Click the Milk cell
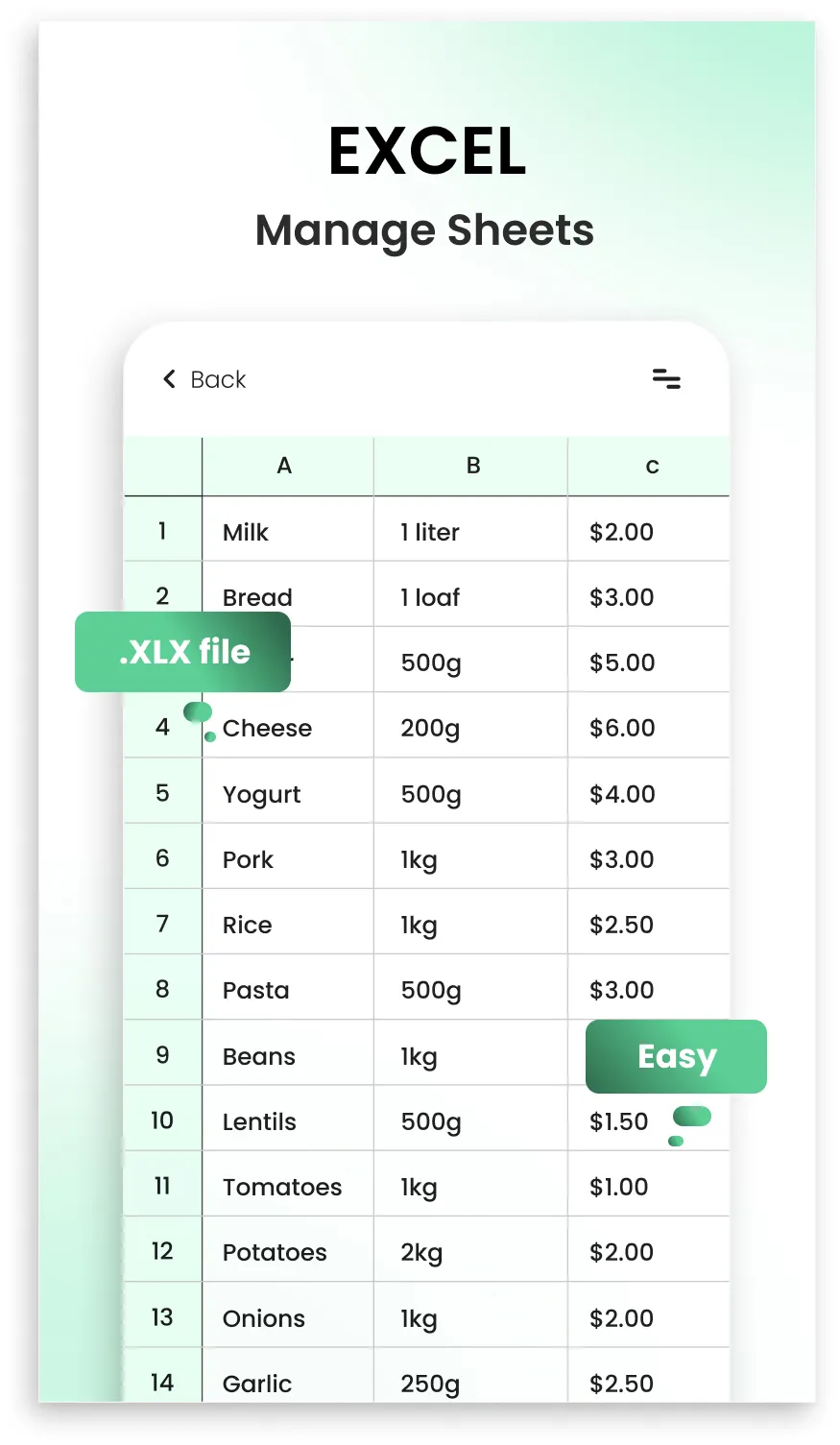Image resolution: width=840 pixels, height=1445 pixels. pyautogui.click(x=287, y=530)
